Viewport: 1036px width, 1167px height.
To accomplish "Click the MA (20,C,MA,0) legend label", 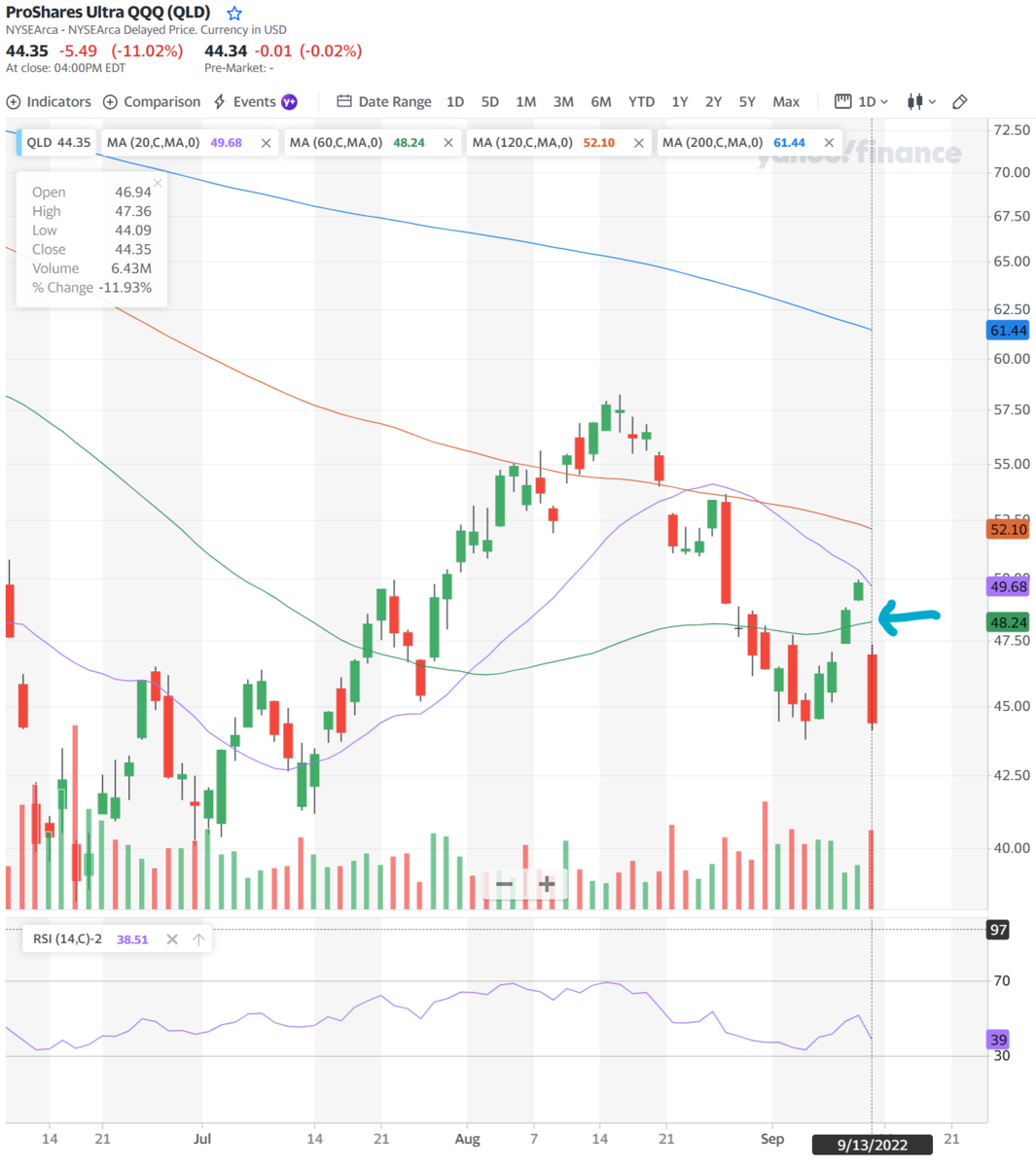I will (x=153, y=143).
